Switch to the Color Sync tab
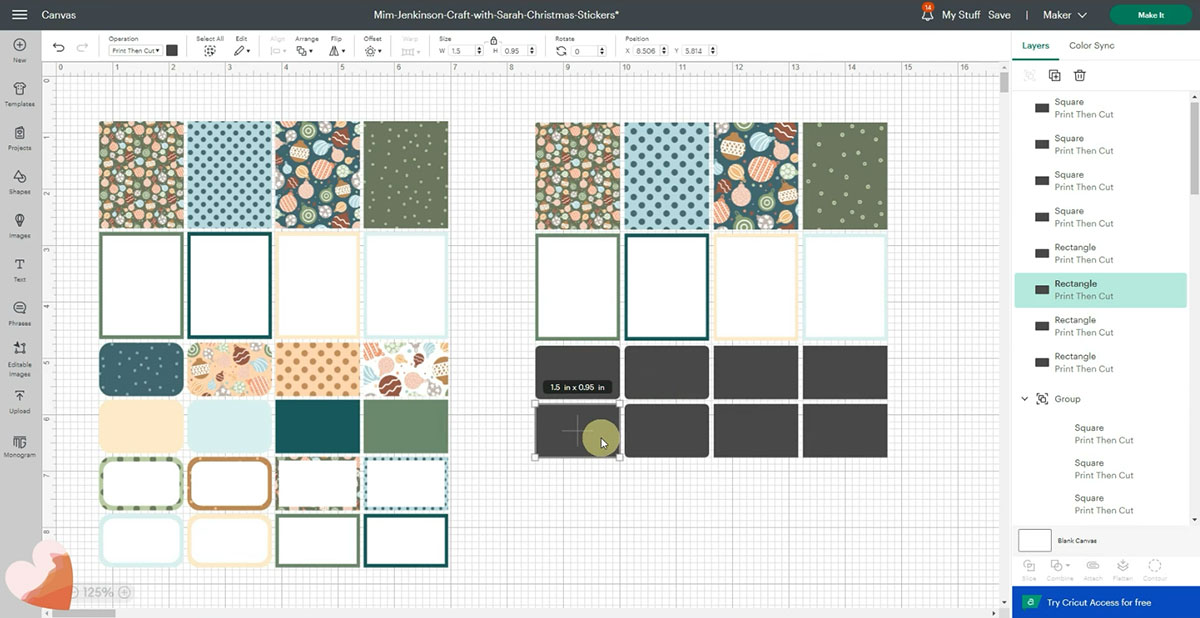1200x618 pixels. [x=1091, y=46]
